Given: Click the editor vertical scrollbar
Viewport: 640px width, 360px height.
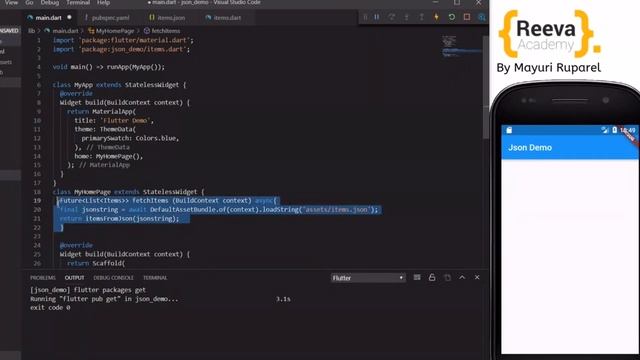Looking at the screenshot, I should [x=486, y=88].
